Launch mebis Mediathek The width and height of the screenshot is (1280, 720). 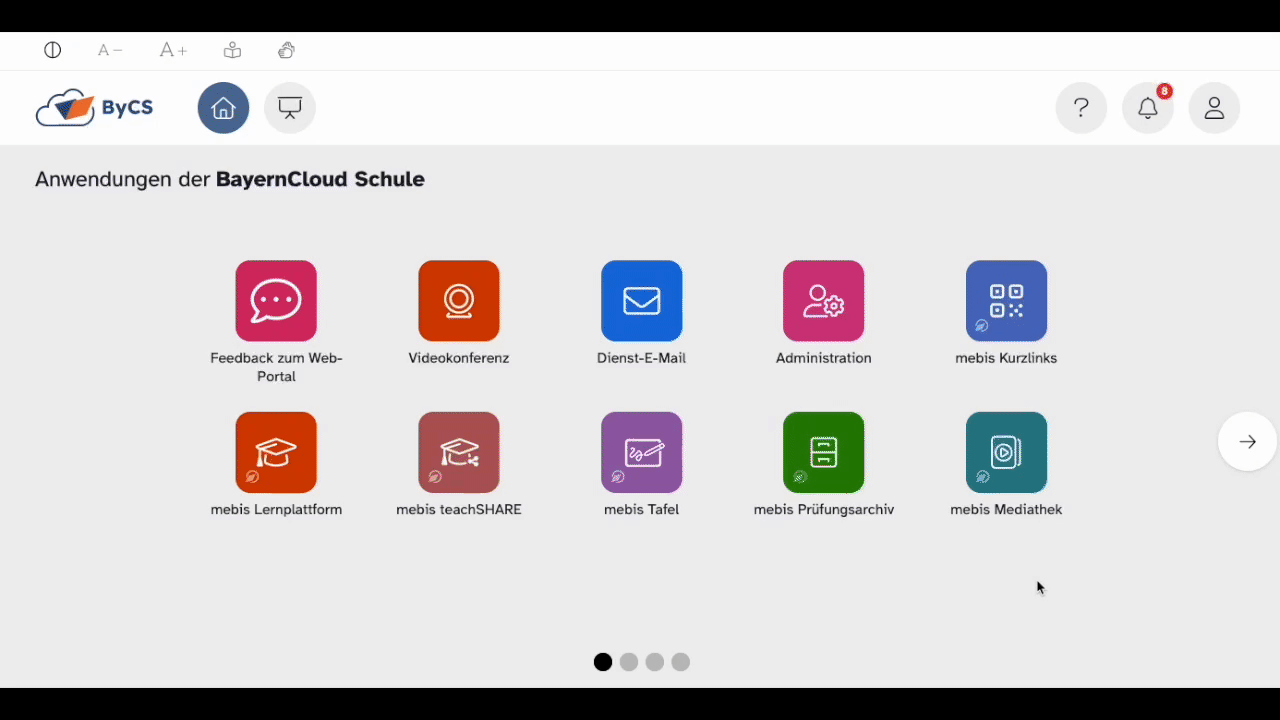pyautogui.click(x=1006, y=453)
